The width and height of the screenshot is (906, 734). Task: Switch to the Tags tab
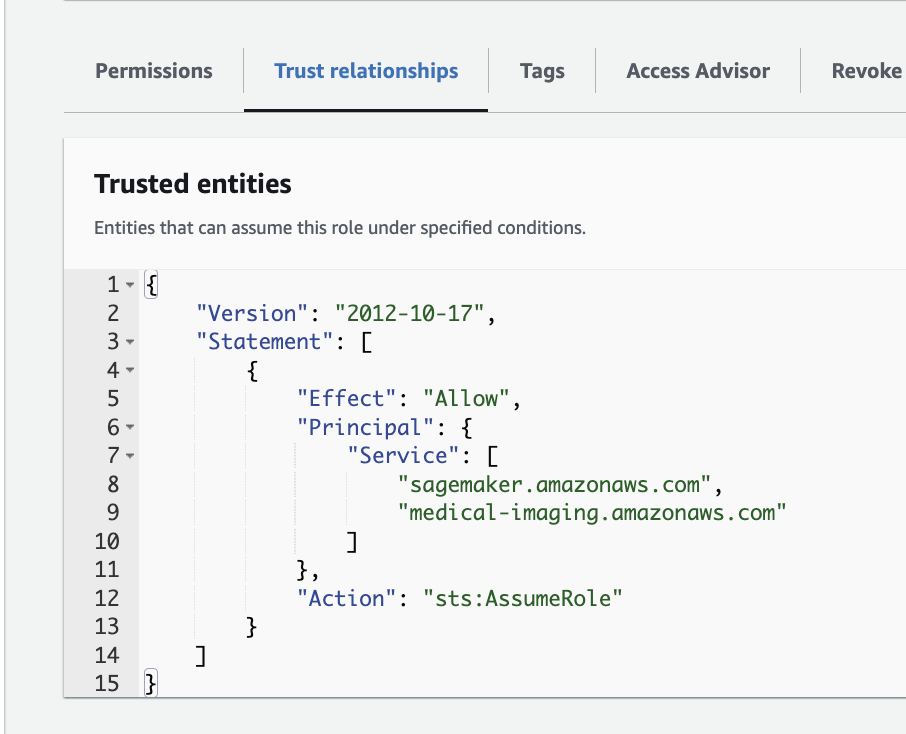click(542, 71)
